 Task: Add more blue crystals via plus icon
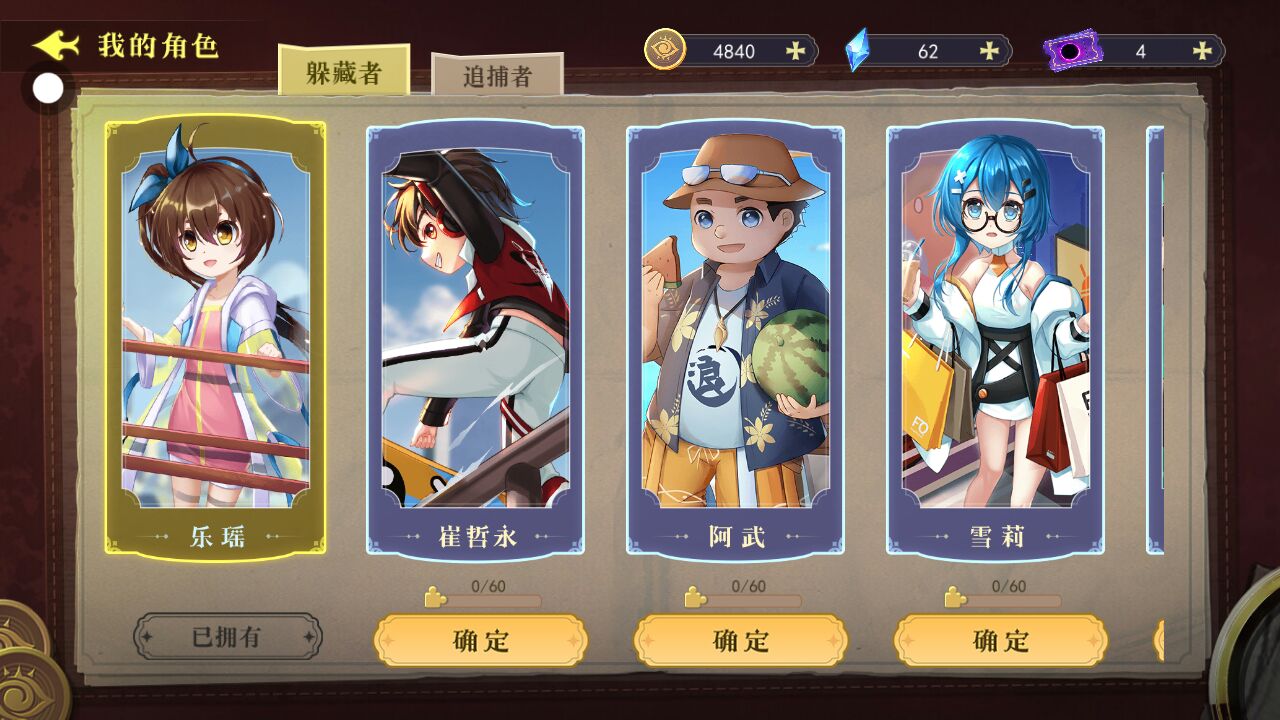click(x=989, y=51)
